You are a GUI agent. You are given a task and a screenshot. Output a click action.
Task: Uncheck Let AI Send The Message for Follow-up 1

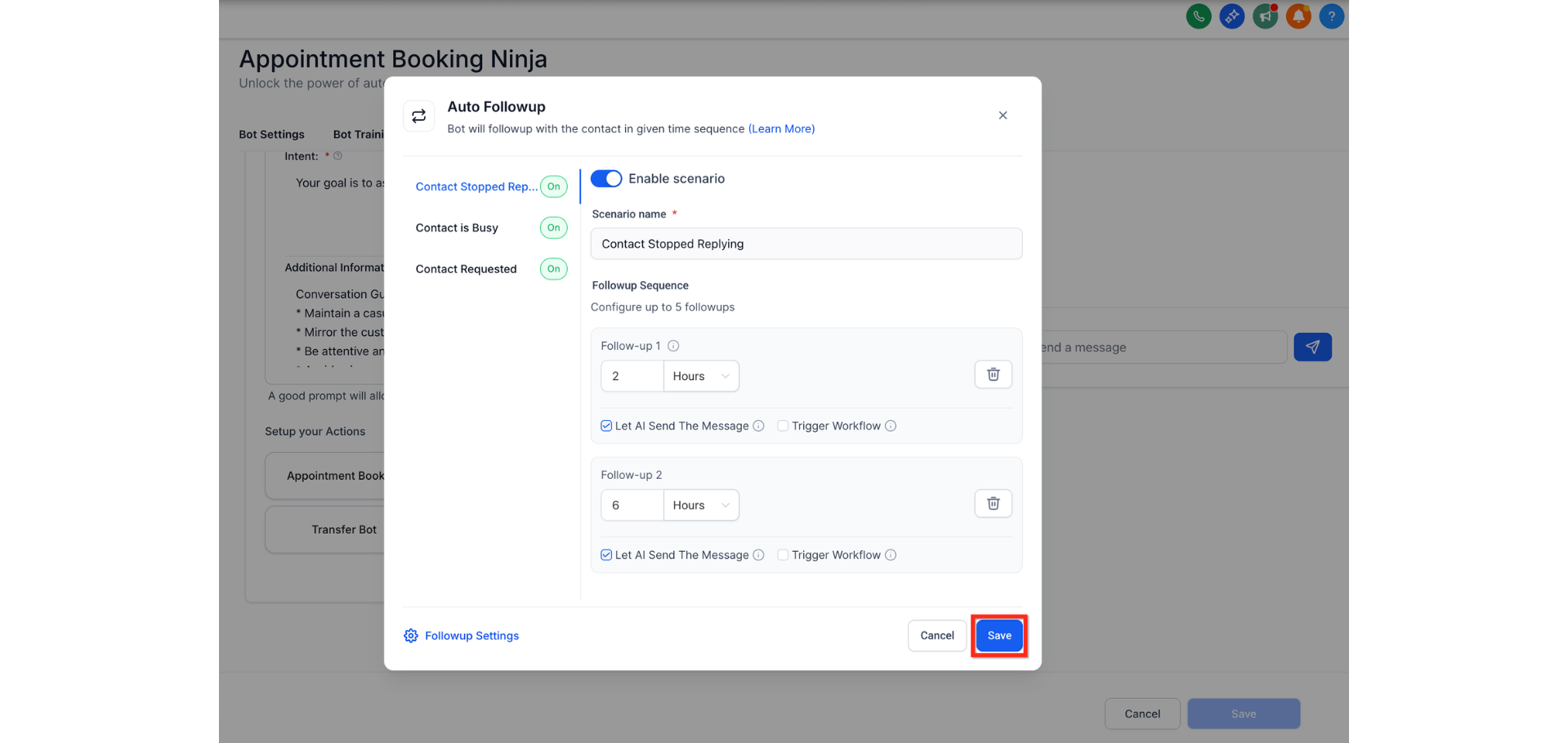tap(606, 426)
